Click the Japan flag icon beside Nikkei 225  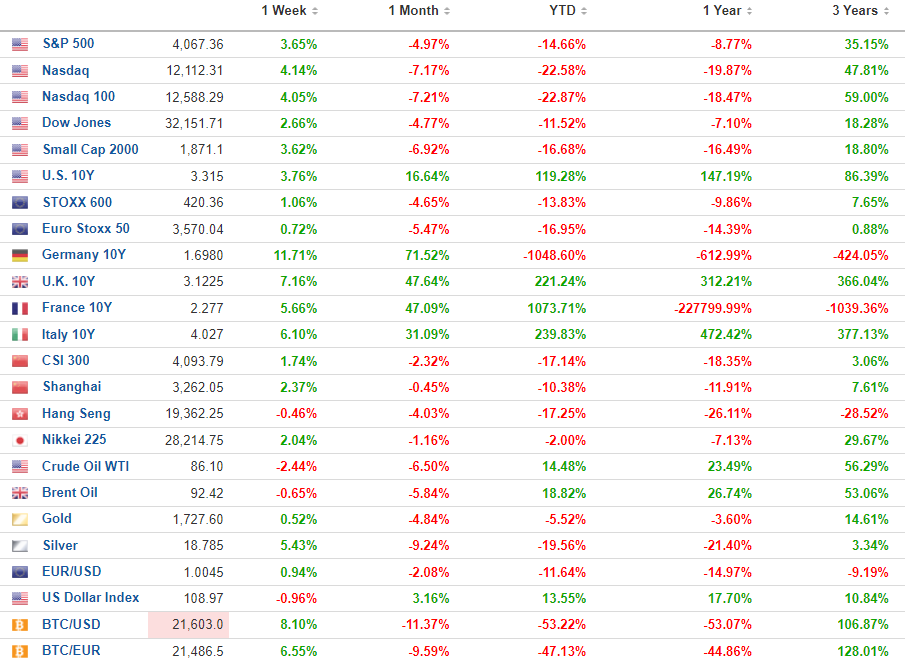[20, 440]
